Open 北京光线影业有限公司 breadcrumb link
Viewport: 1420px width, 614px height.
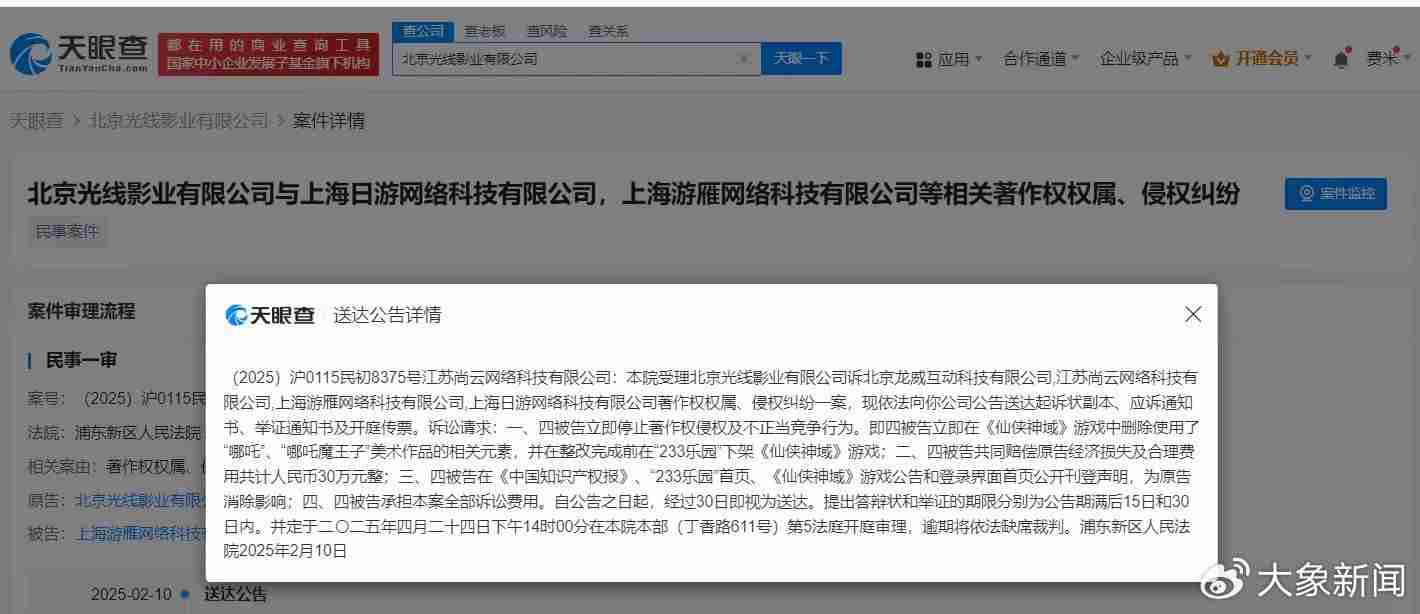click(x=179, y=121)
